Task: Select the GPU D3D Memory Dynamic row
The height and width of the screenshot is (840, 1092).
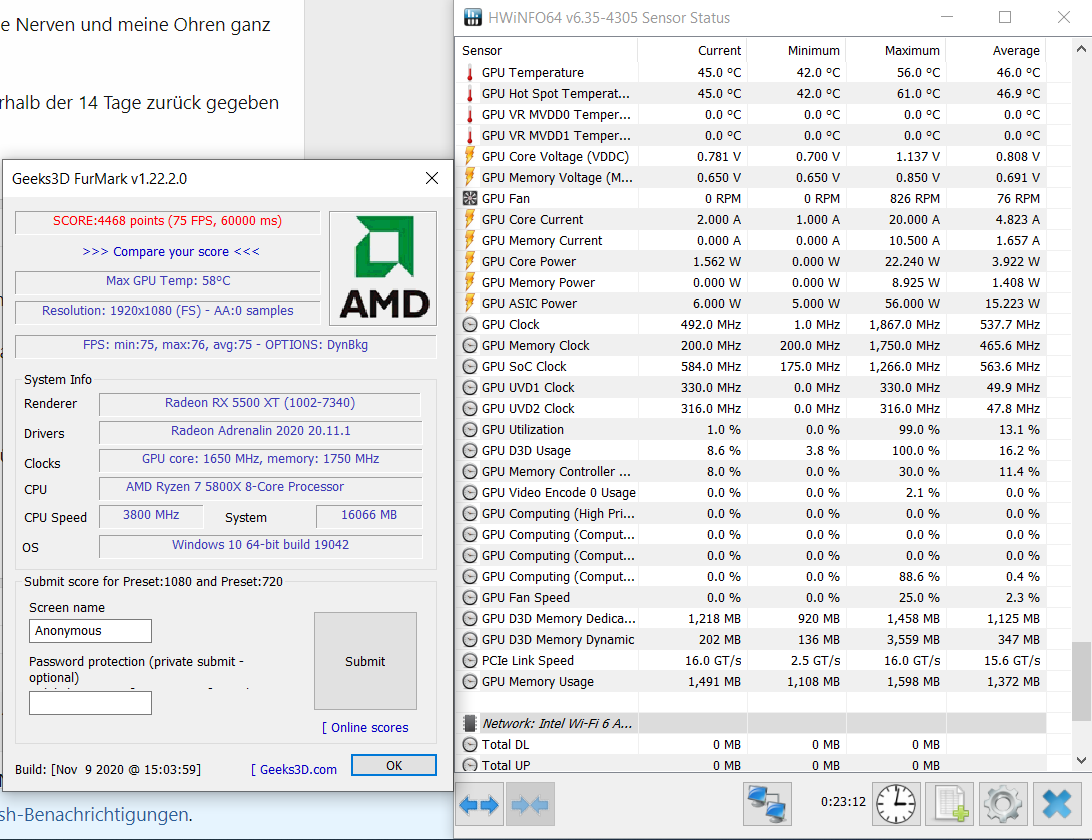Action: pos(752,639)
